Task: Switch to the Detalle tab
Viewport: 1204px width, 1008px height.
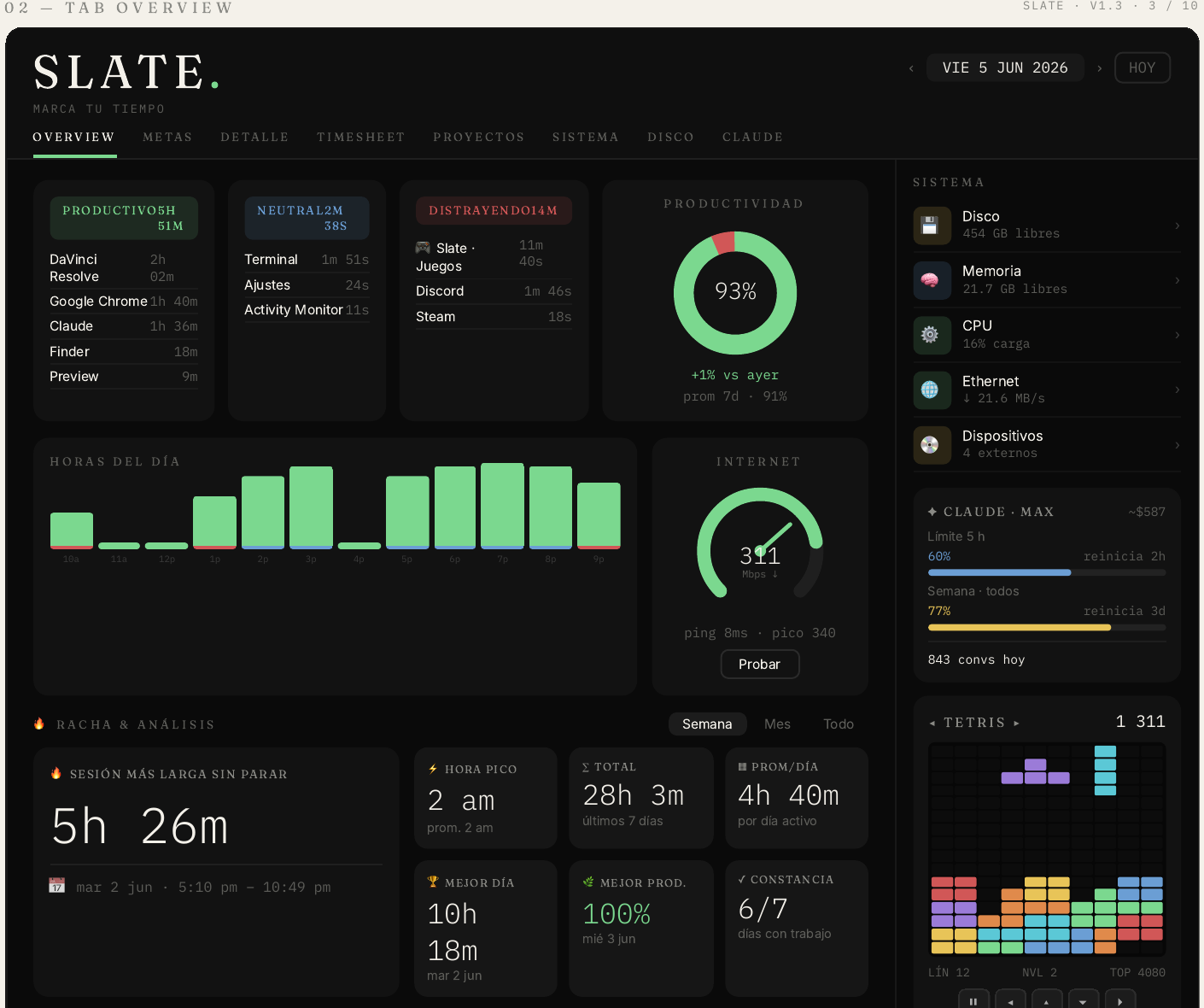Action: (x=254, y=138)
